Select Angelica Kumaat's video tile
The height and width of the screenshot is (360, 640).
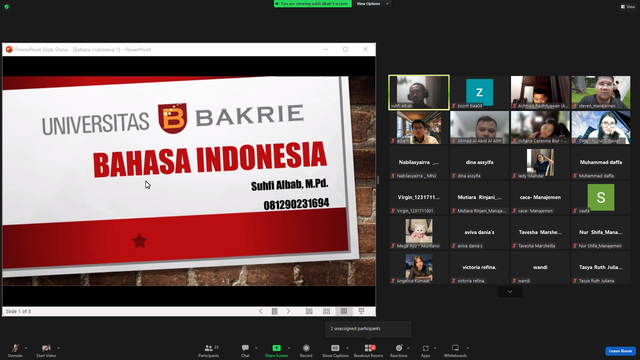point(419,268)
